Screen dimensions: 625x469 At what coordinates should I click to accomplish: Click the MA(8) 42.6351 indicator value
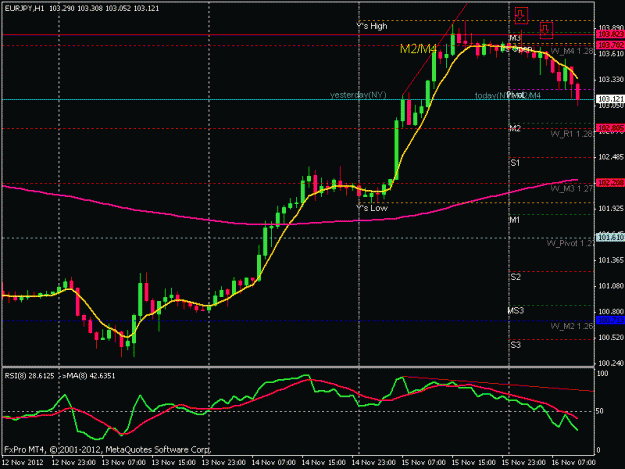90,376
